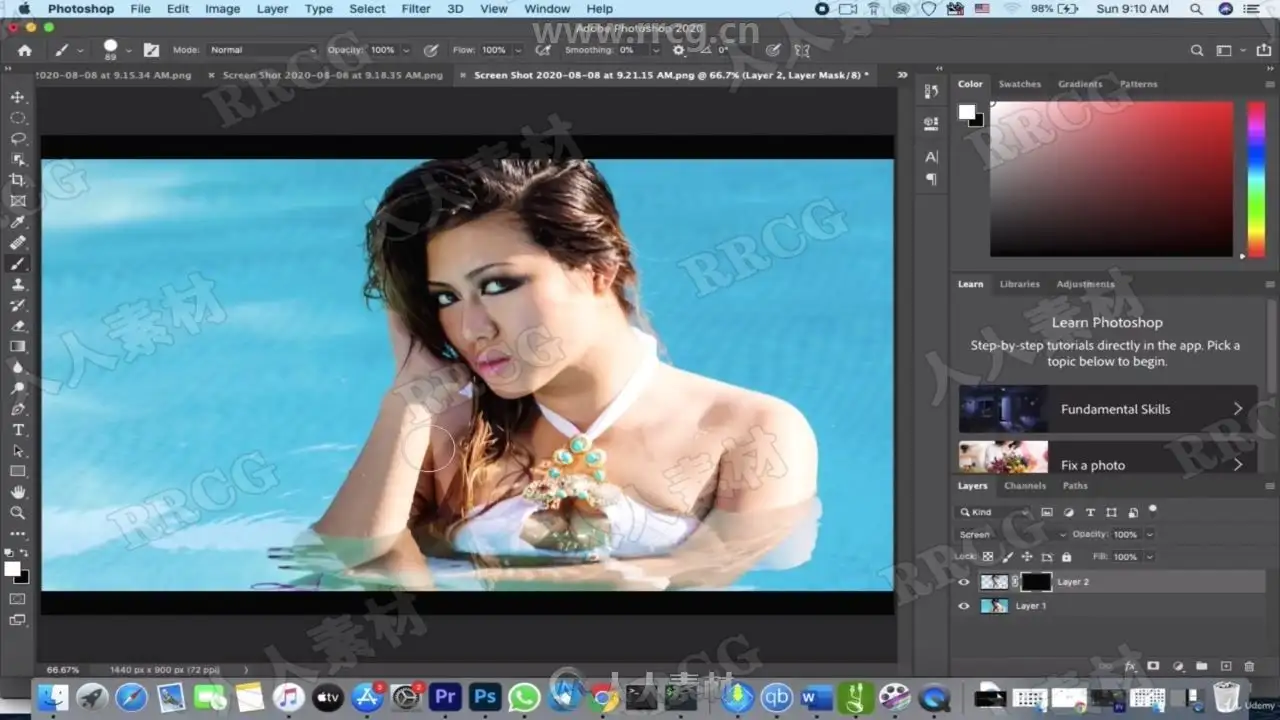
Task: Switch to the 9.18.35 AM document tab
Action: click(332, 75)
